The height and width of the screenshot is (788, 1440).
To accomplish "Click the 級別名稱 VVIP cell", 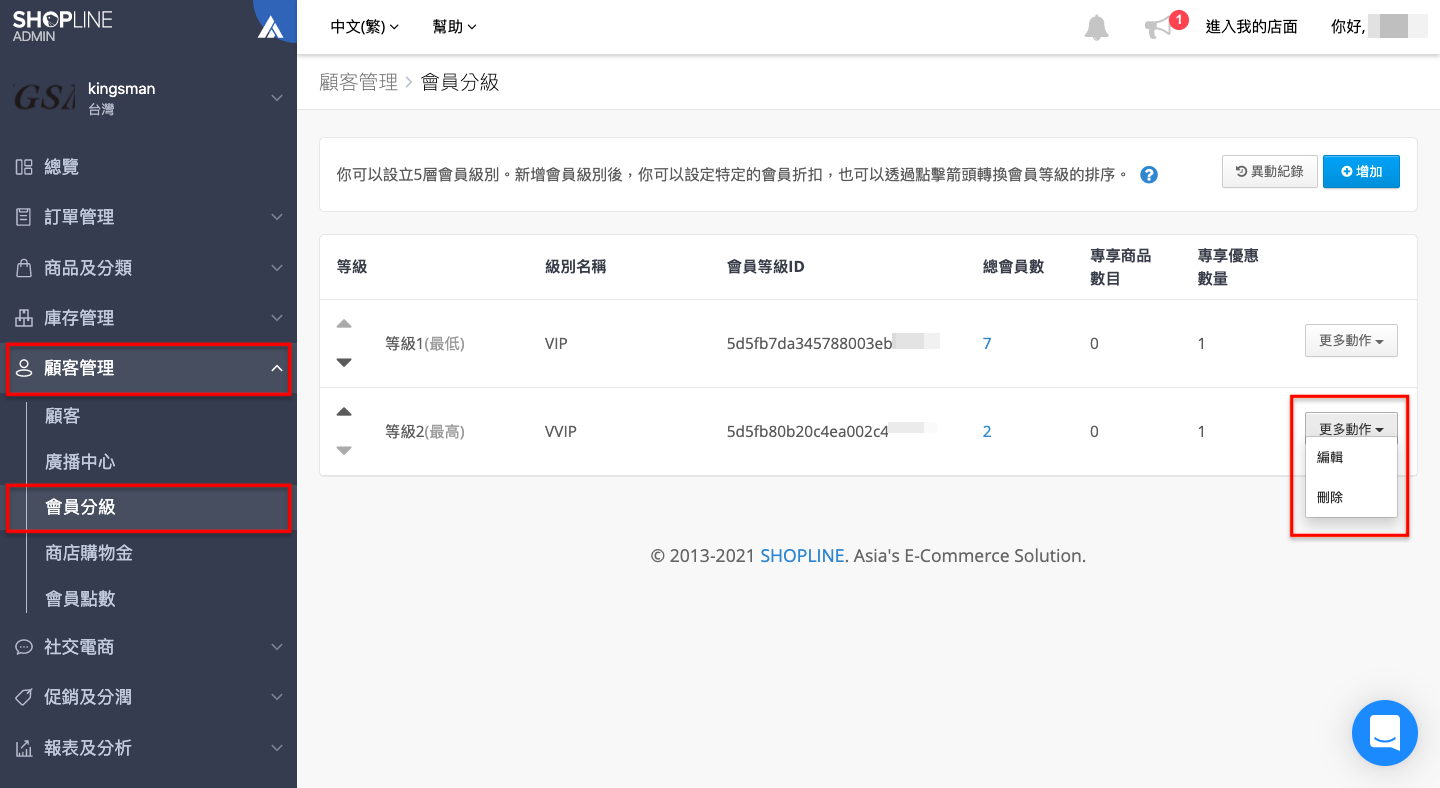I will 561,431.
